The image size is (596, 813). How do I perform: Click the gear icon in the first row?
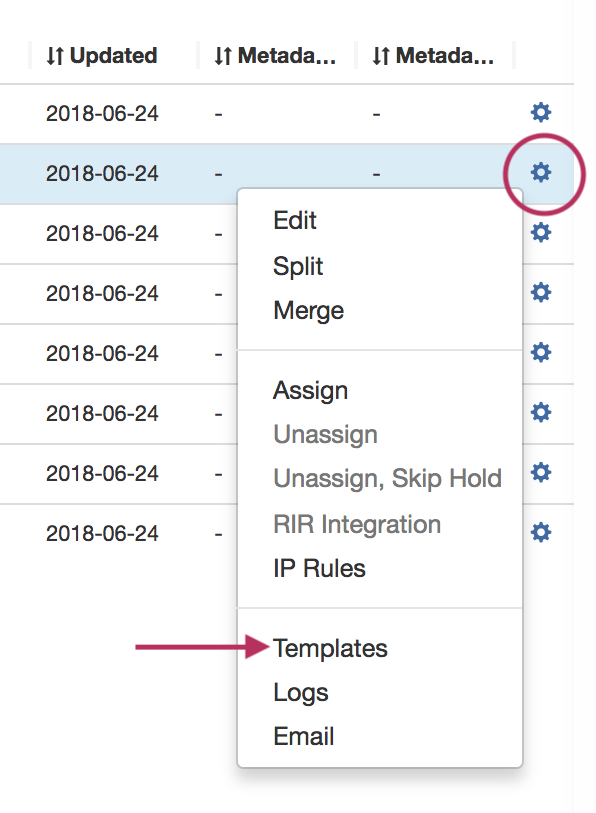point(540,112)
